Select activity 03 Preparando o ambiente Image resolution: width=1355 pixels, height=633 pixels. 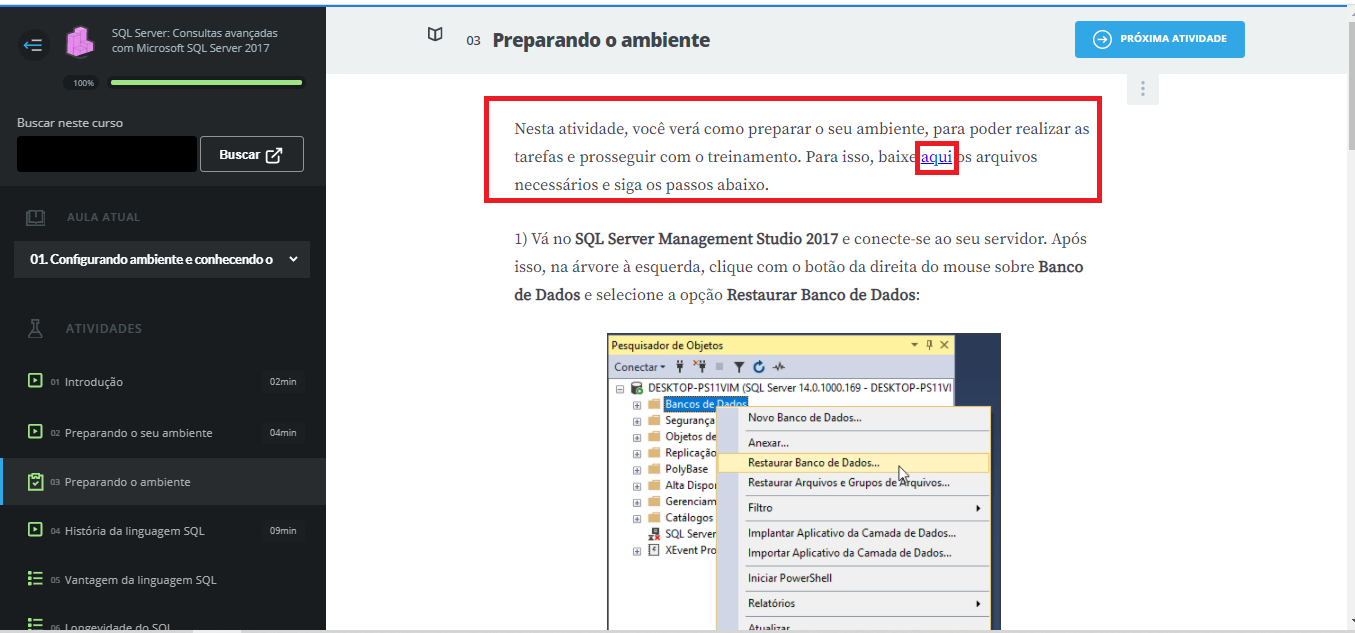pyautogui.click(x=164, y=481)
